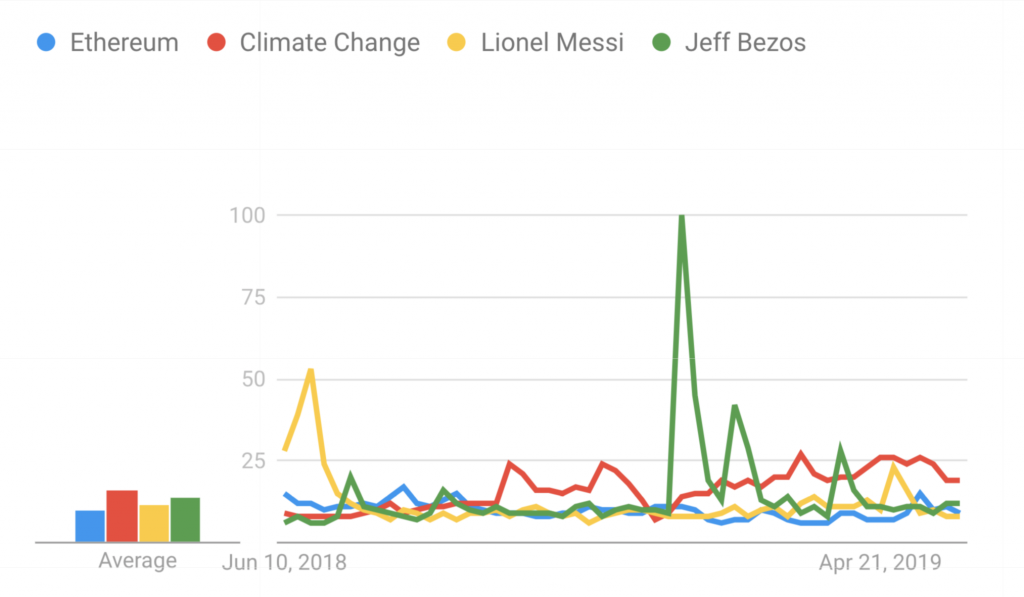Select the red average bar
The width and height of the screenshot is (1024, 597).
121,516
